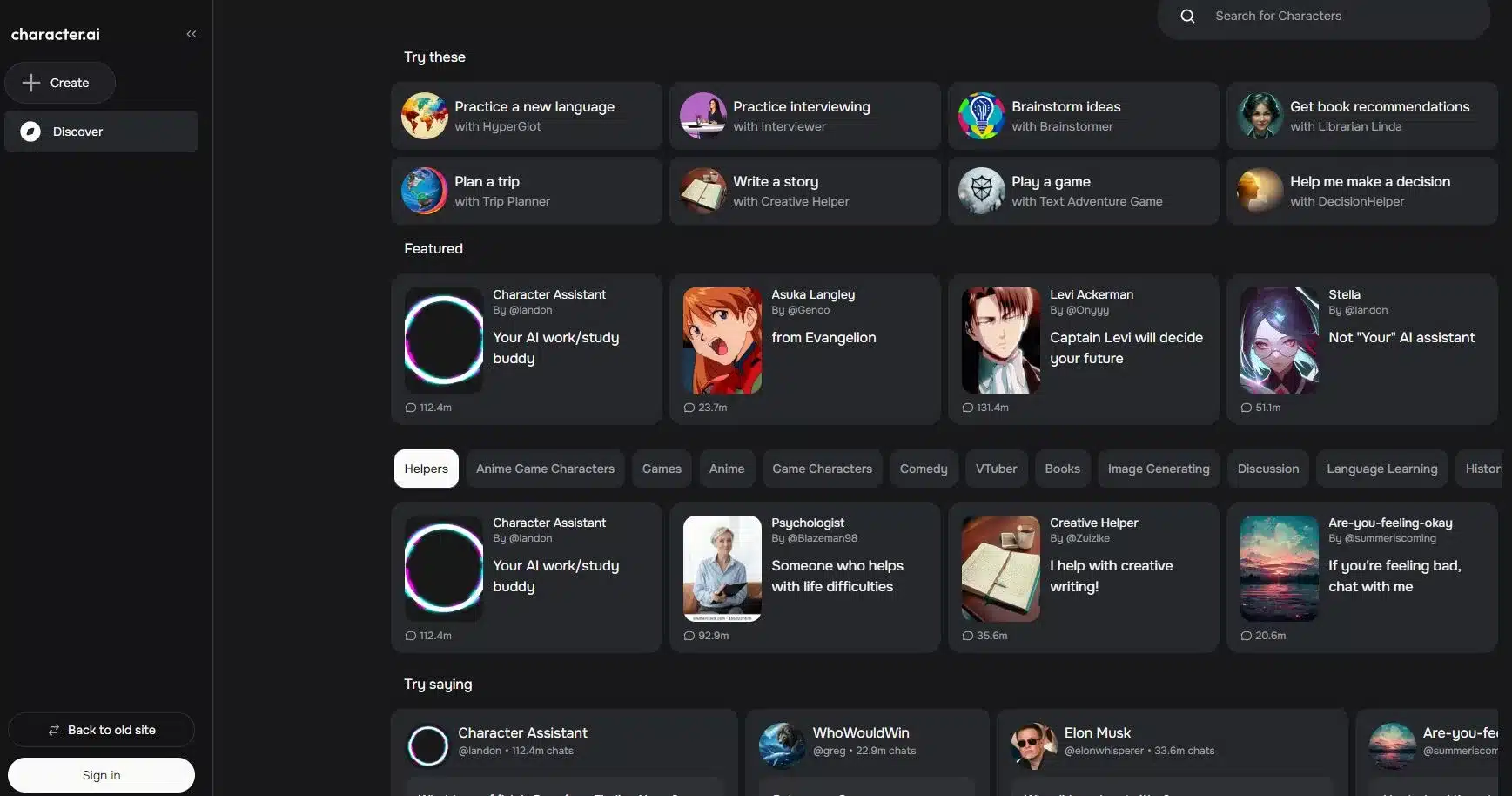Screen dimensions: 1512x796
Task: Switch to the Anime tab
Action: pyautogui.click(x=727, y=469)
